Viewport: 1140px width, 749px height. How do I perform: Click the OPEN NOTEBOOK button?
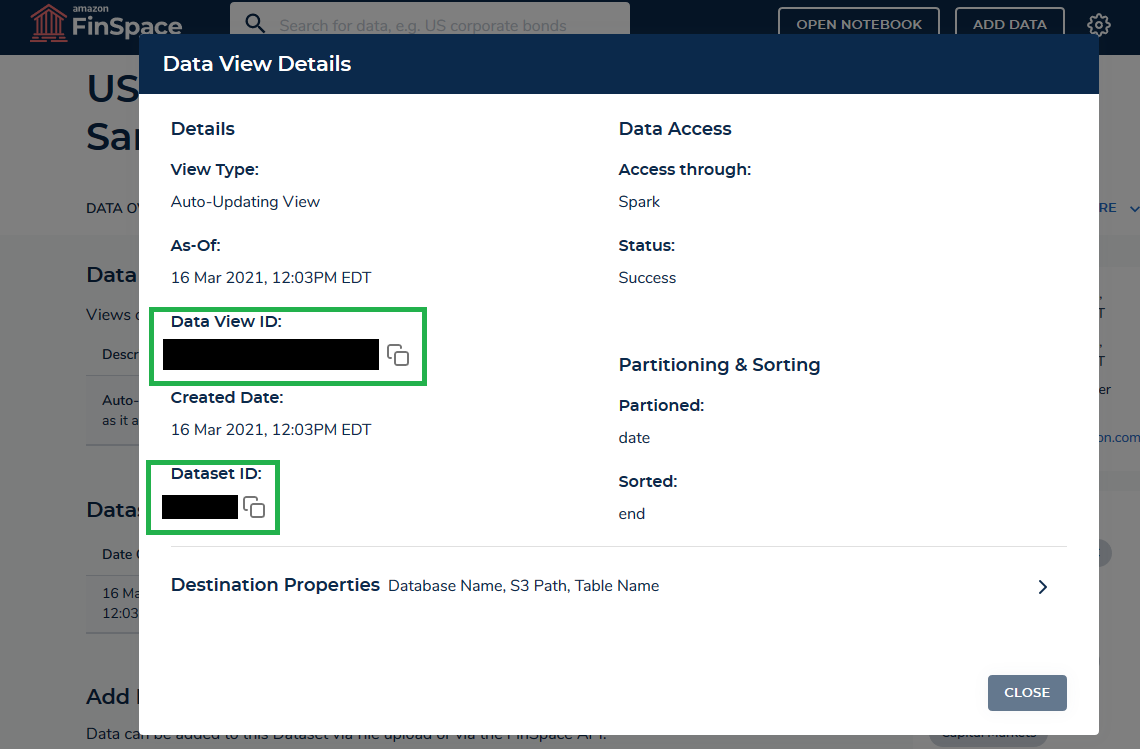coord(858,23)
